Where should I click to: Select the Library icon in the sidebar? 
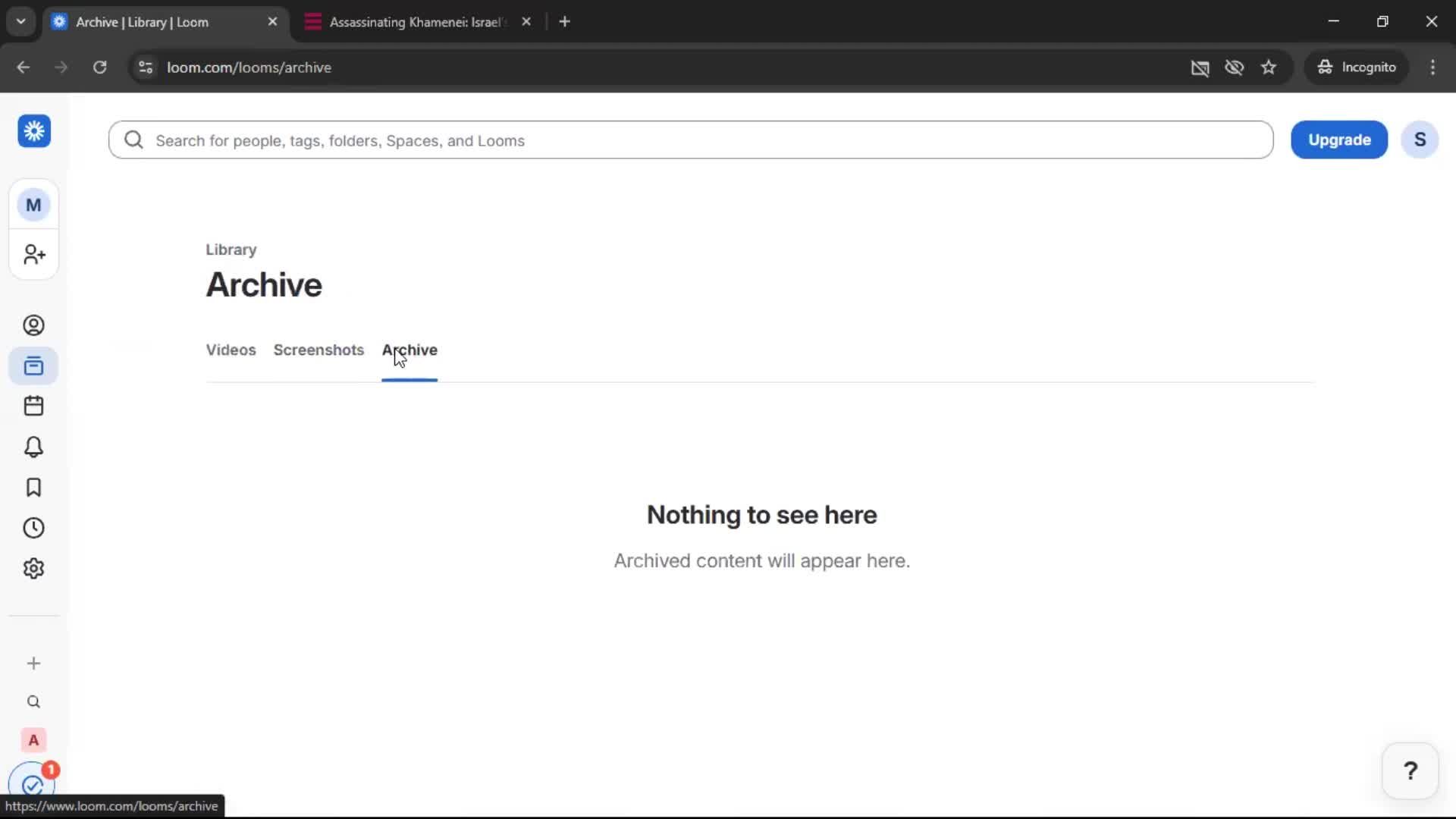click(x=33, y=366)
